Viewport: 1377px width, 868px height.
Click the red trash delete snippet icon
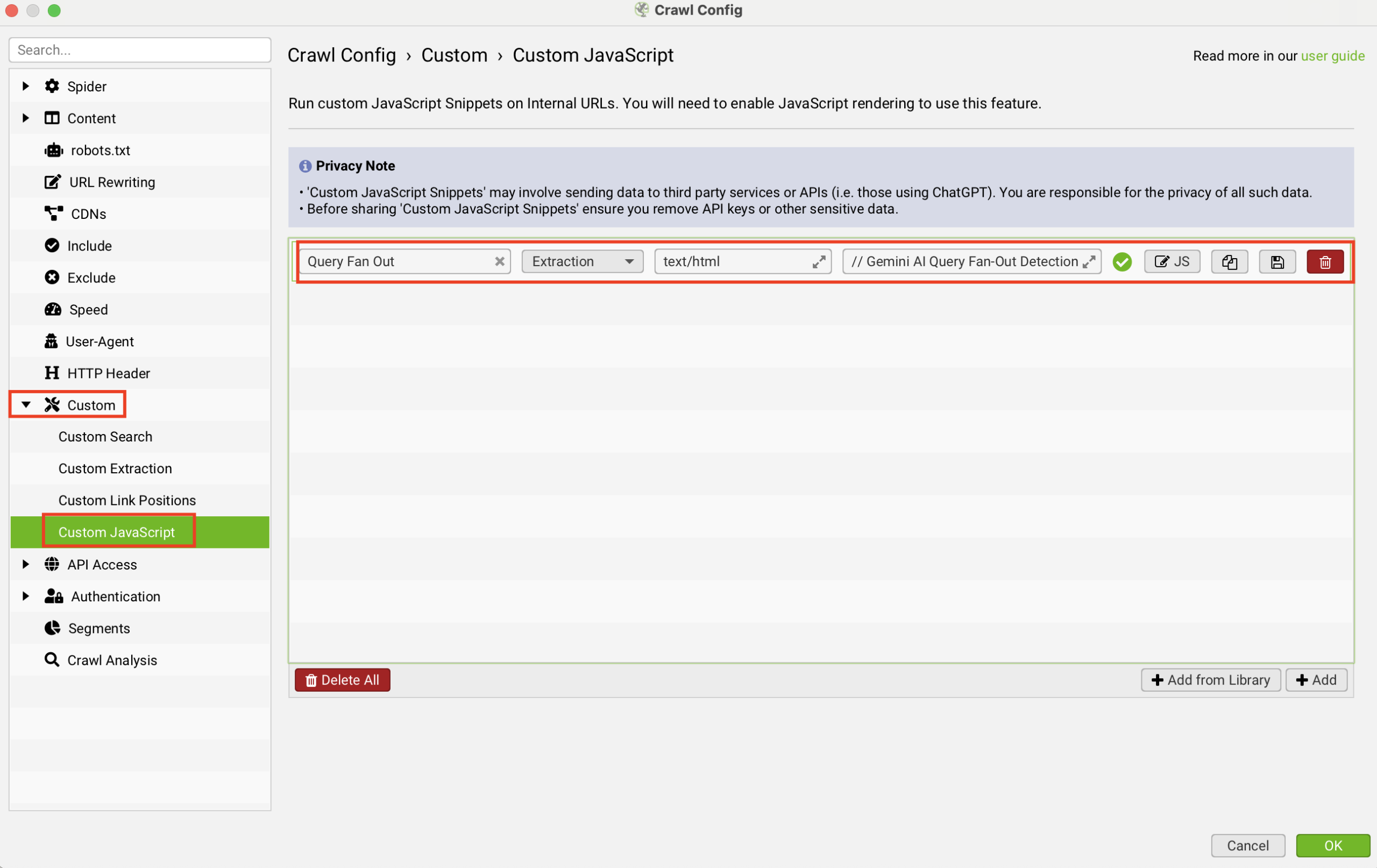coord(1324,262)
